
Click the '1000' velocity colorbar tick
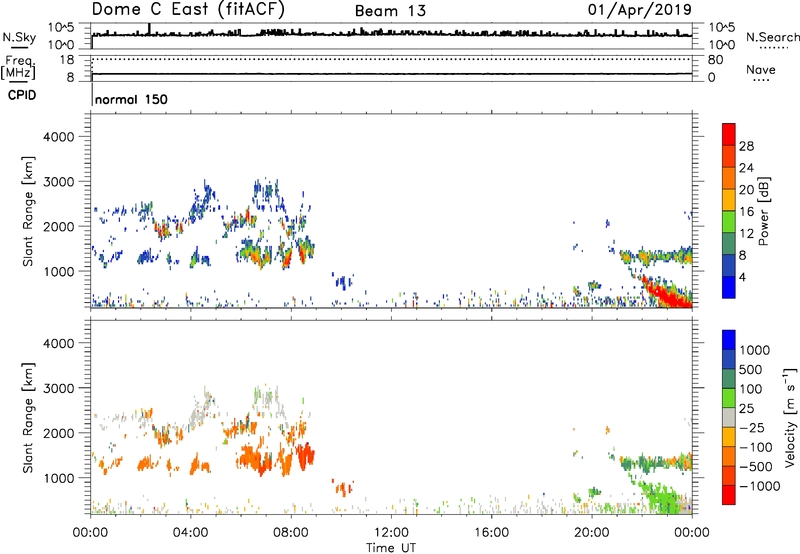[x=755, y=350]
